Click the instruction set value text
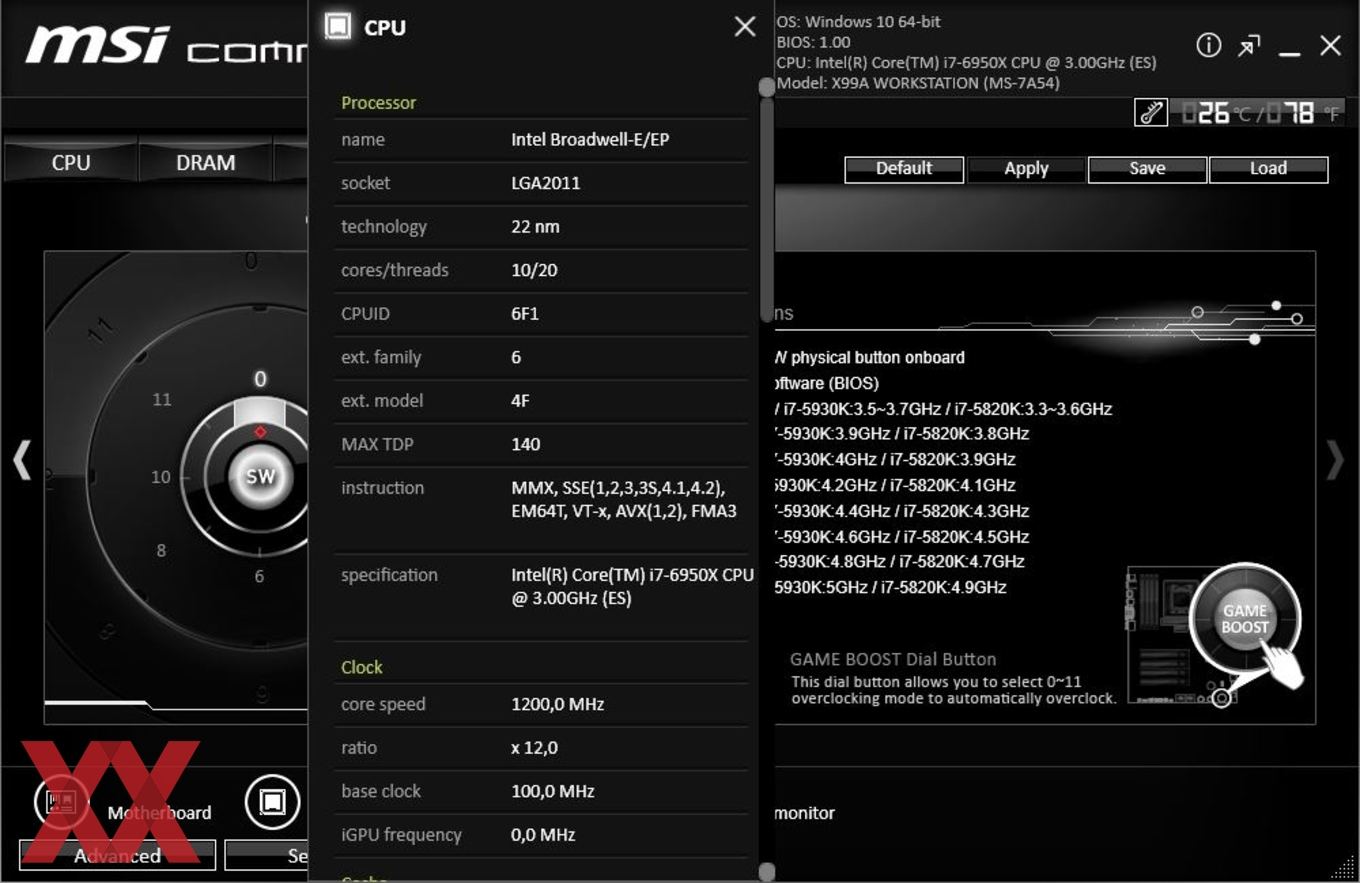The height and width of the screenshot is (883, 1360). 624,499
